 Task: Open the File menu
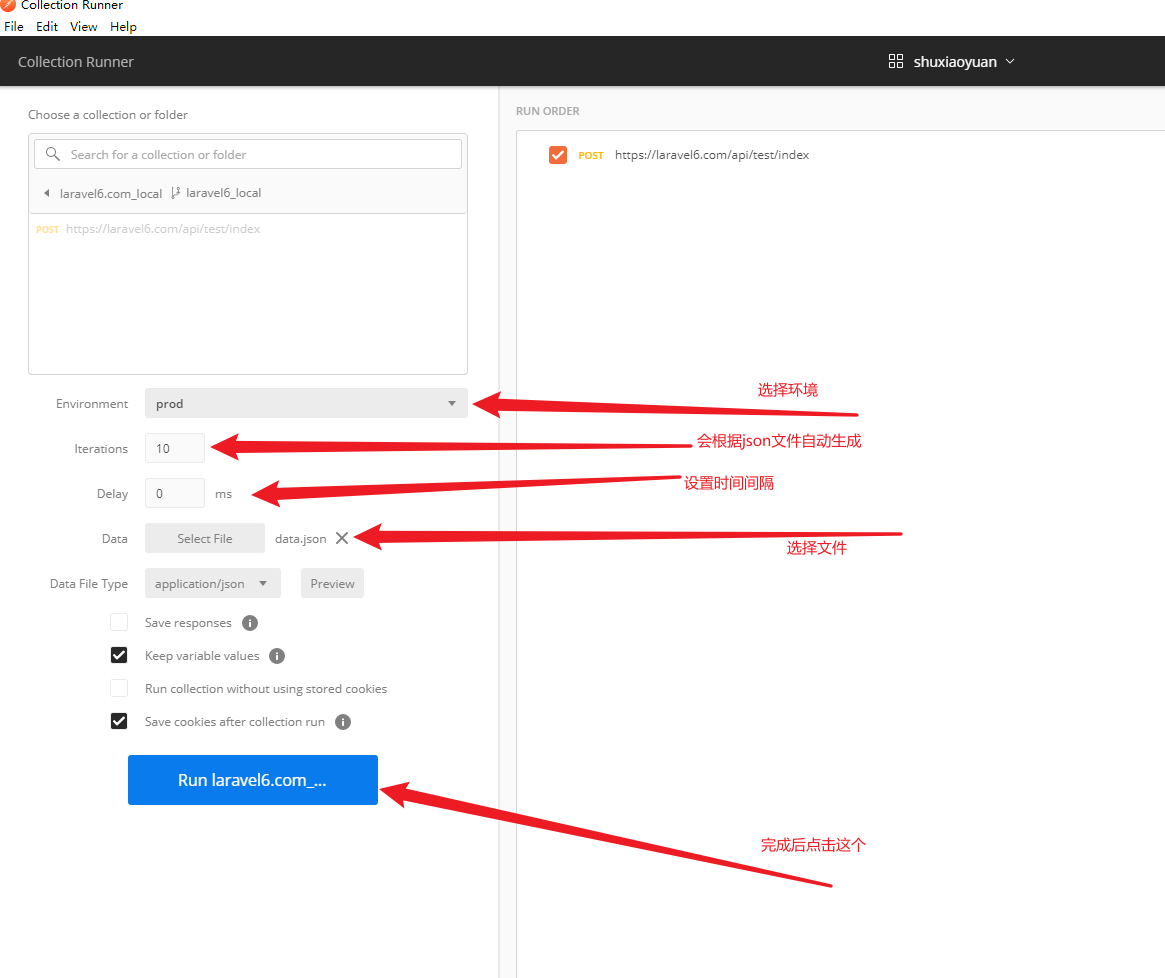[x=13, y=27]
